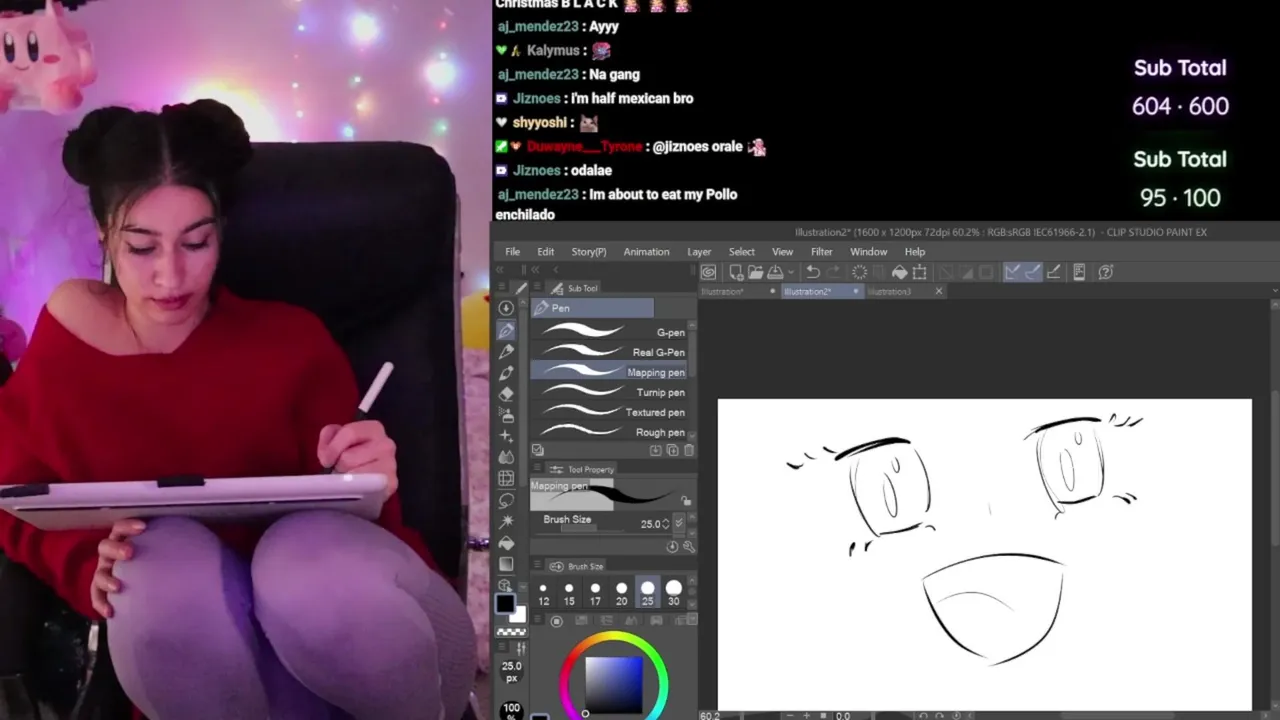Choose the Textured pen sub tool

click(x=610, y=412)
